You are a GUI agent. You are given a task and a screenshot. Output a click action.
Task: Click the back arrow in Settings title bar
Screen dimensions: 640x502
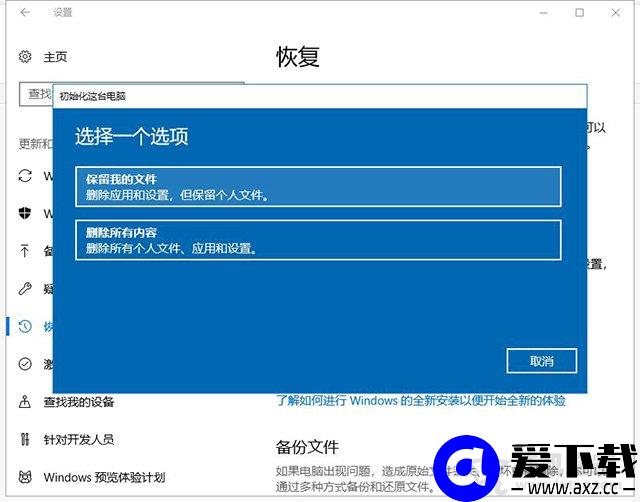pyautogui.click(x=25, y=12)
